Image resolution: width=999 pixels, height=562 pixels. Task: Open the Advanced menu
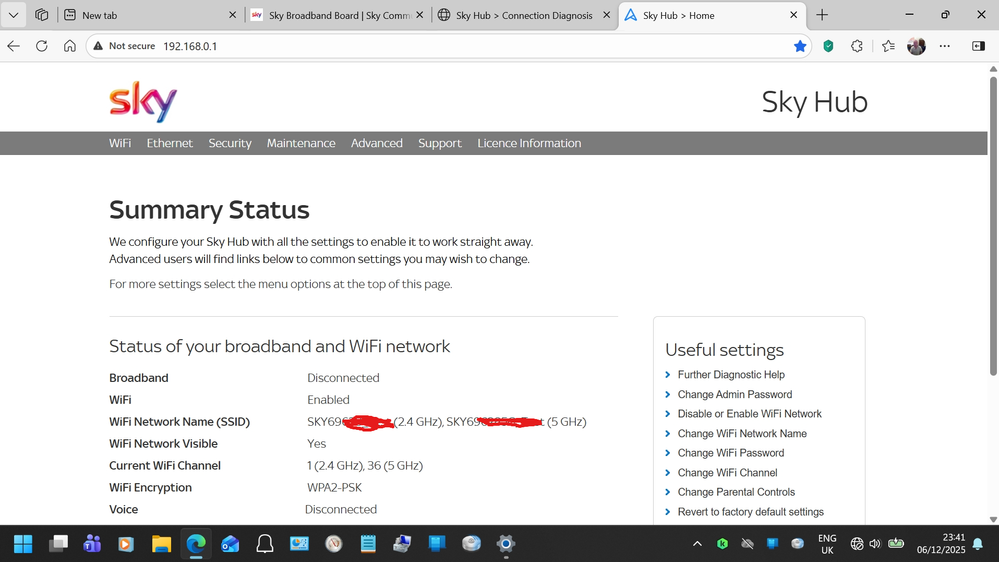point(377,143)
